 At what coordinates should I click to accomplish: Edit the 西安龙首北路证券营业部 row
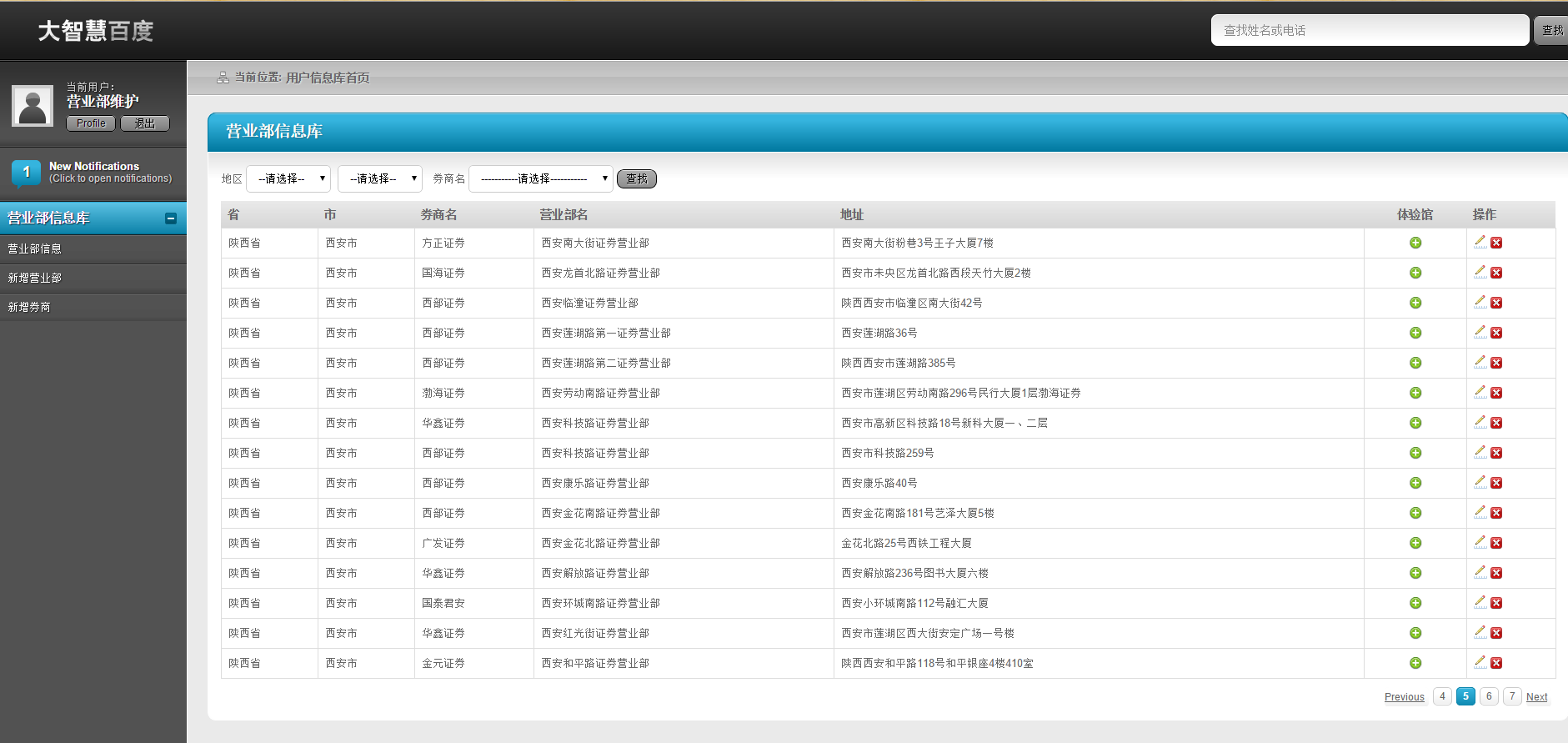tap(1480, 272)
